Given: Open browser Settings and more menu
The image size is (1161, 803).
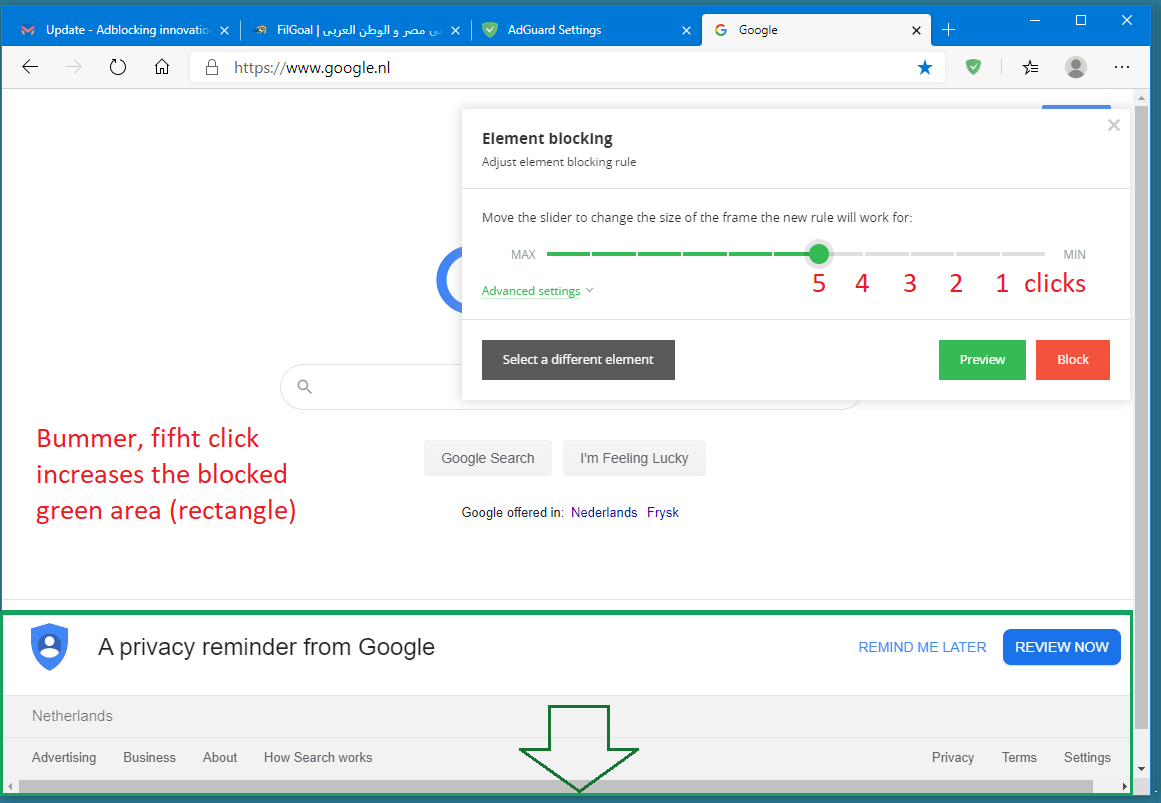Looking at the screenshot, I should 1122,67.
